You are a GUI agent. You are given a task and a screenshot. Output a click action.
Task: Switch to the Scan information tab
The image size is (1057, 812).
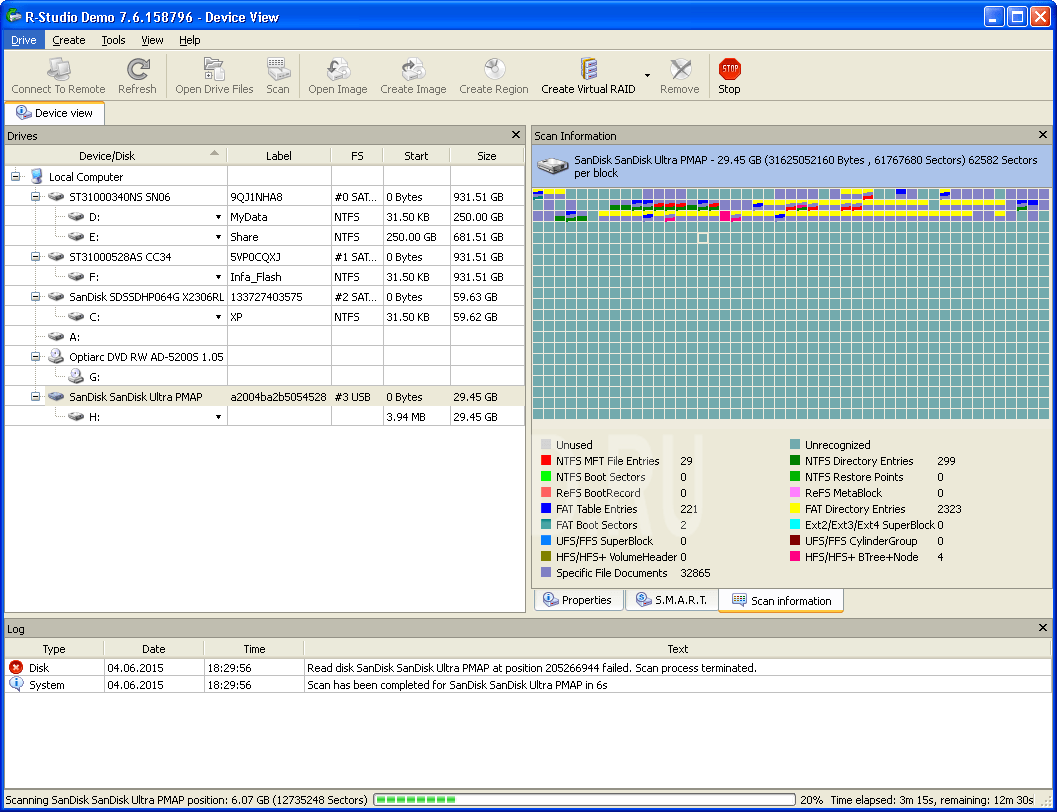[781, 600]
